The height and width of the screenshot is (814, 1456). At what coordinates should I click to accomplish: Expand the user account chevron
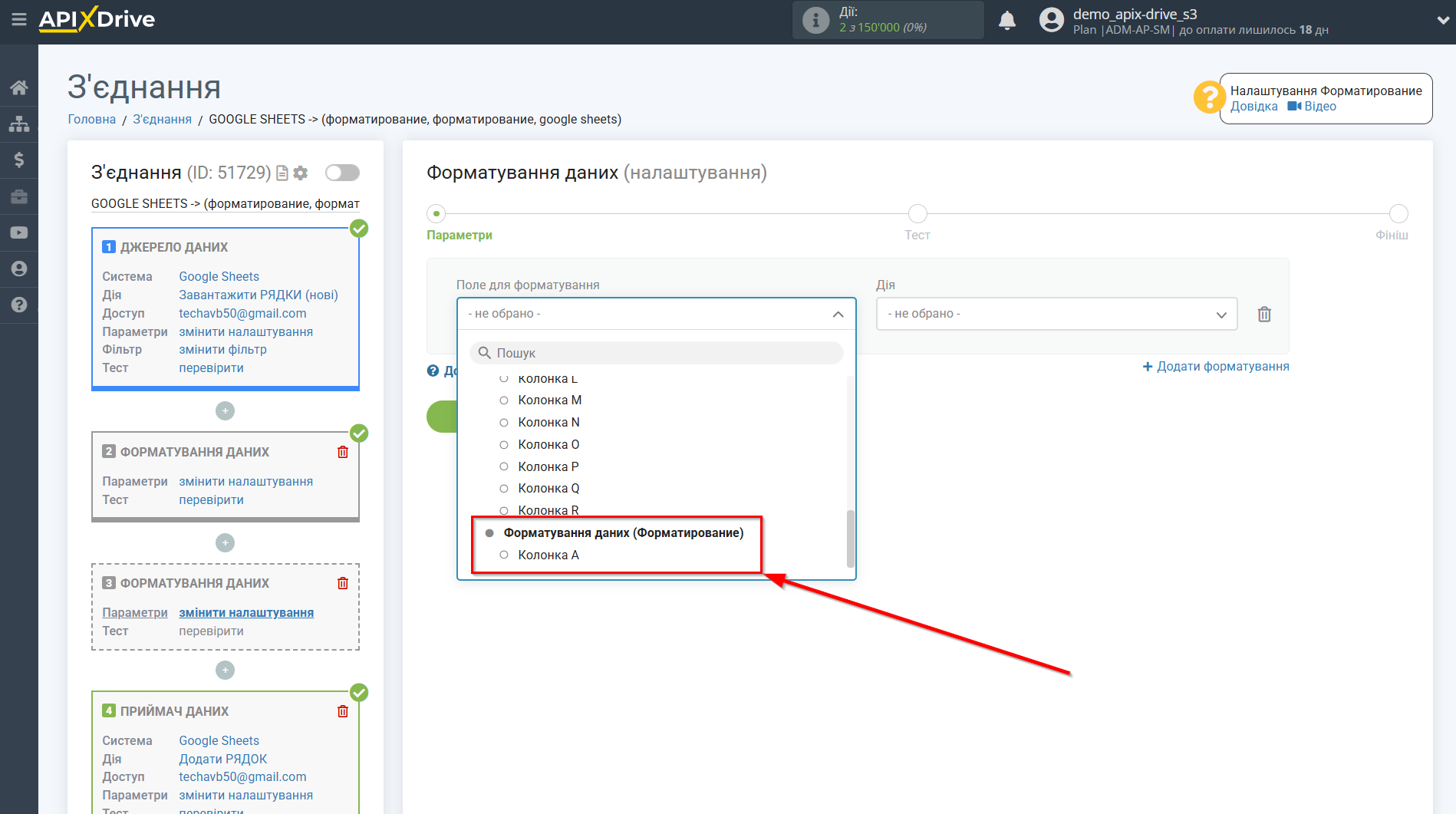click(x=1442, y=21)
